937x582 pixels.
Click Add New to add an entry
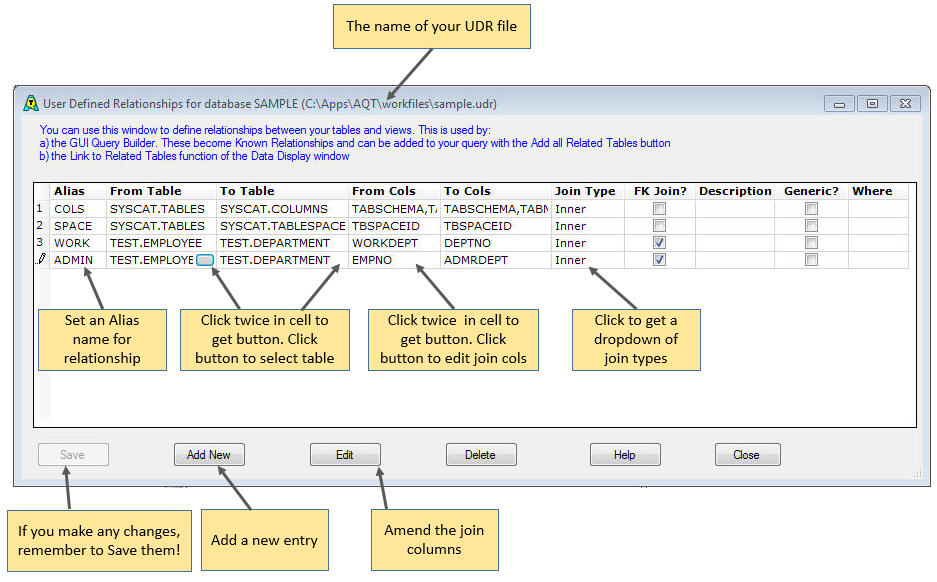pyautogui.click(x=209, y=455)
